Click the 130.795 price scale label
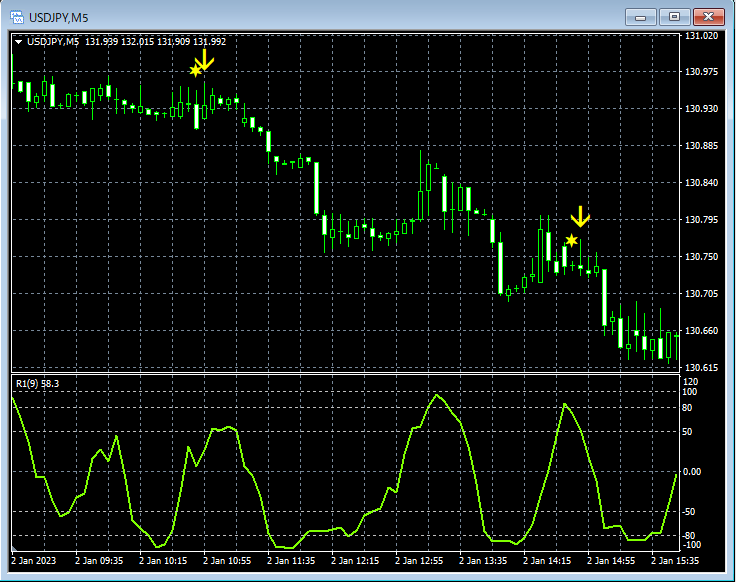The width and height of the screenshot is (737, 582). [x=702, y=220]
